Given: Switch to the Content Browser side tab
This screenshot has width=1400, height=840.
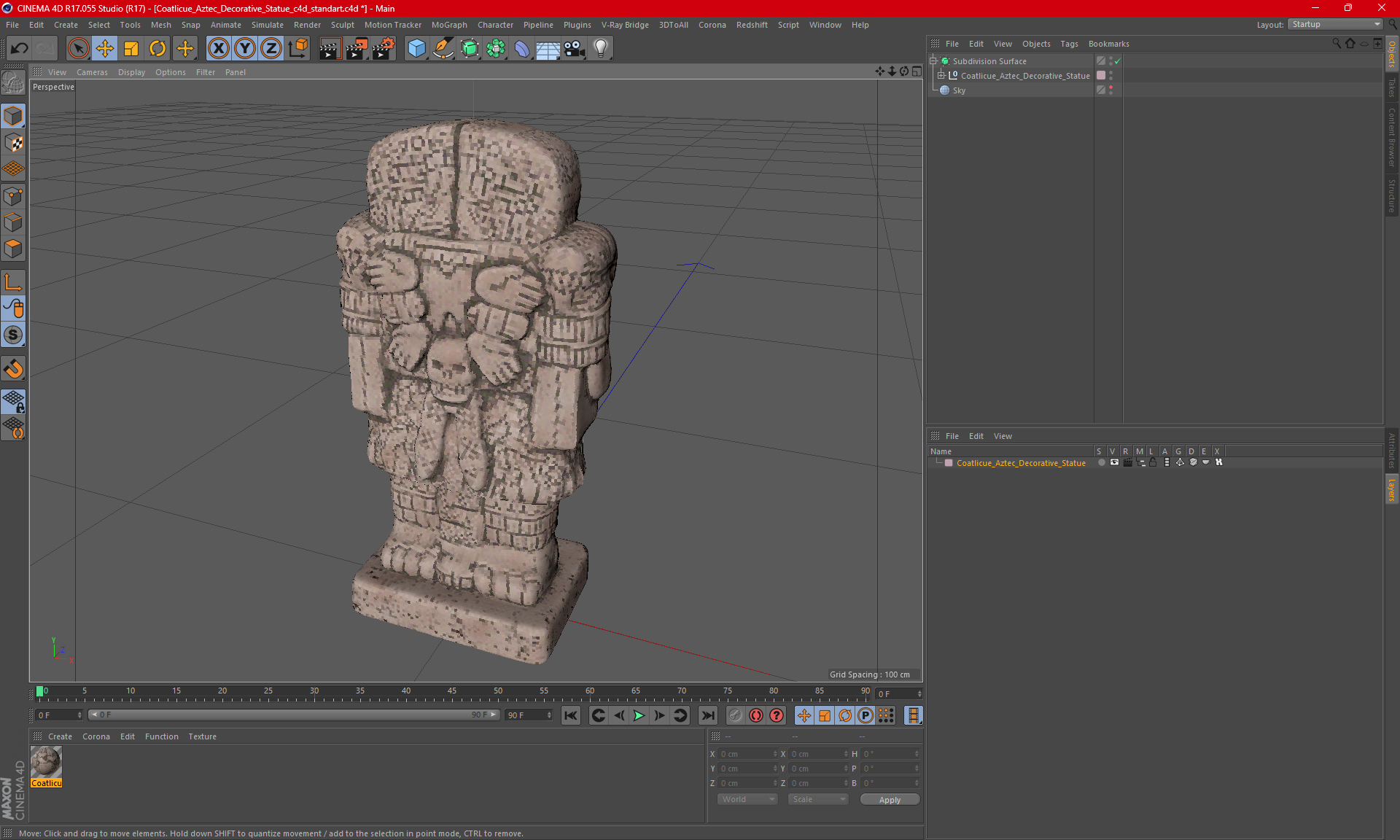Looking at the screenshot, I should point(1392,137).
